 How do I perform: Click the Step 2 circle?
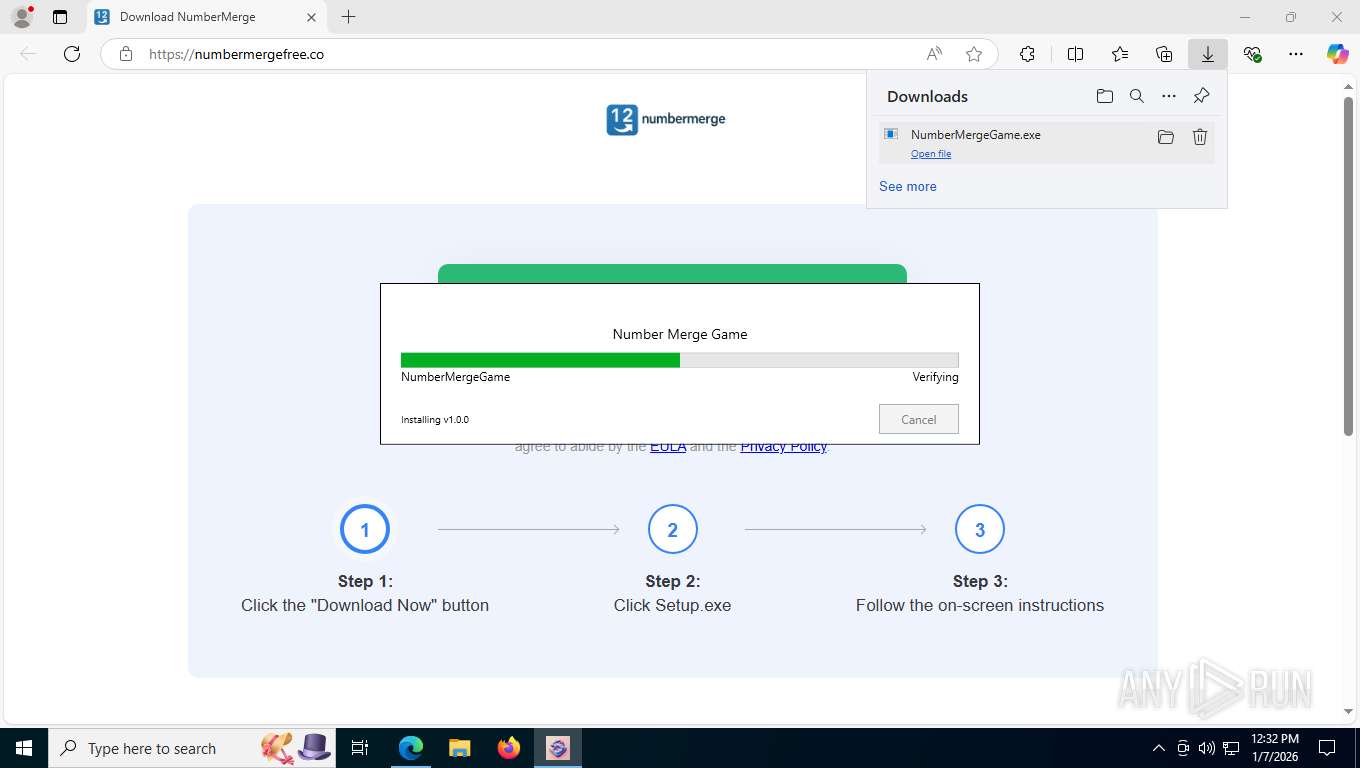click(673, 529)
